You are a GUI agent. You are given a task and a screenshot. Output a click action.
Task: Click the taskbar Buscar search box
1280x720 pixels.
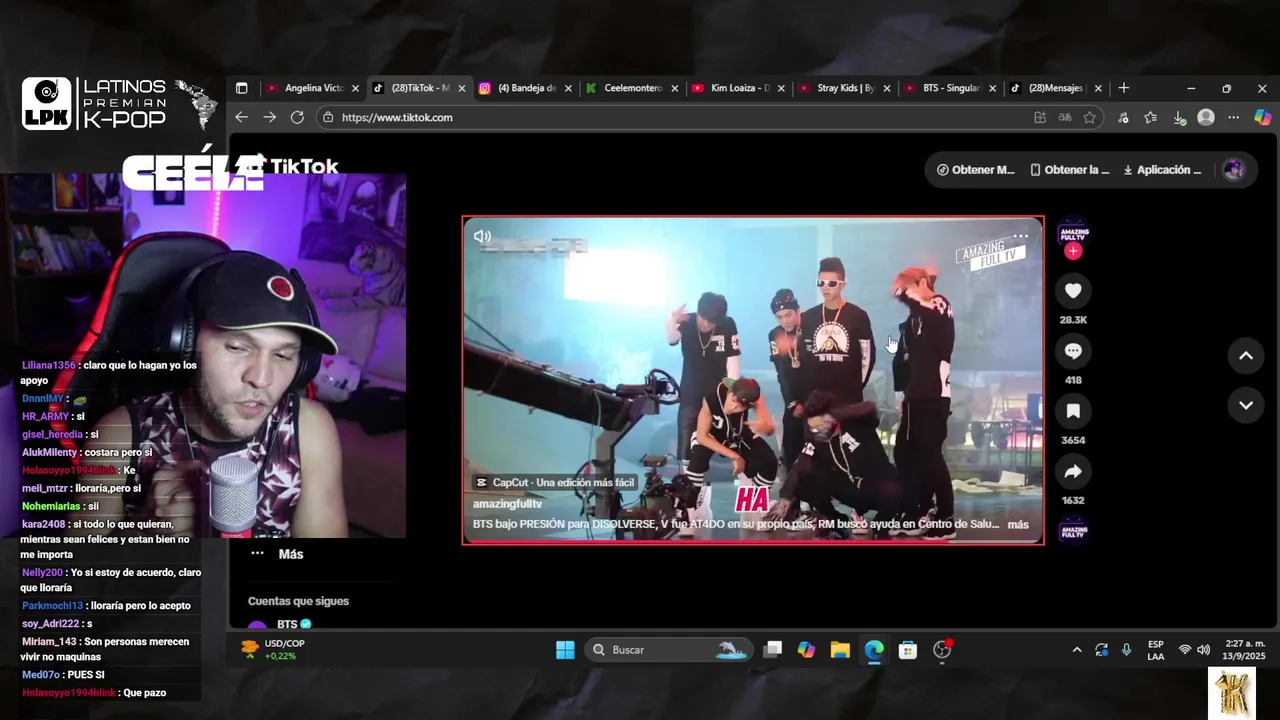(667, 650)
